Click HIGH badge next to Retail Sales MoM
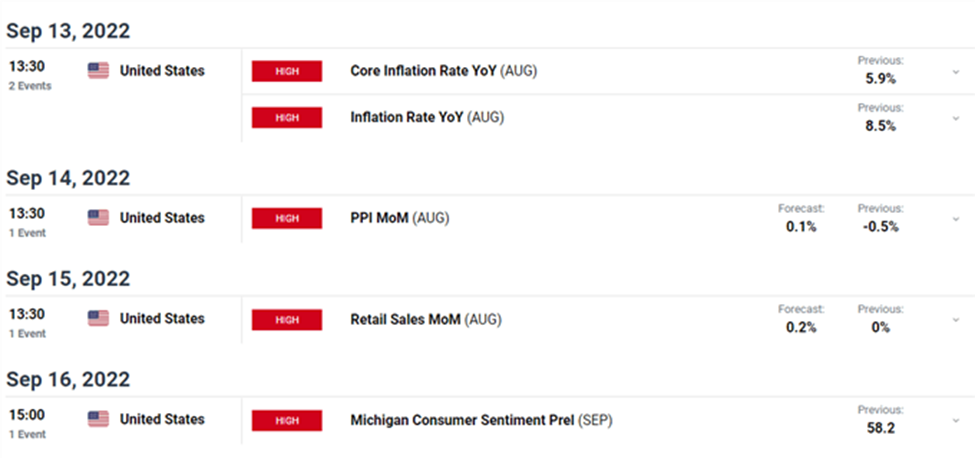975x458 pixels. click(287, 319)
